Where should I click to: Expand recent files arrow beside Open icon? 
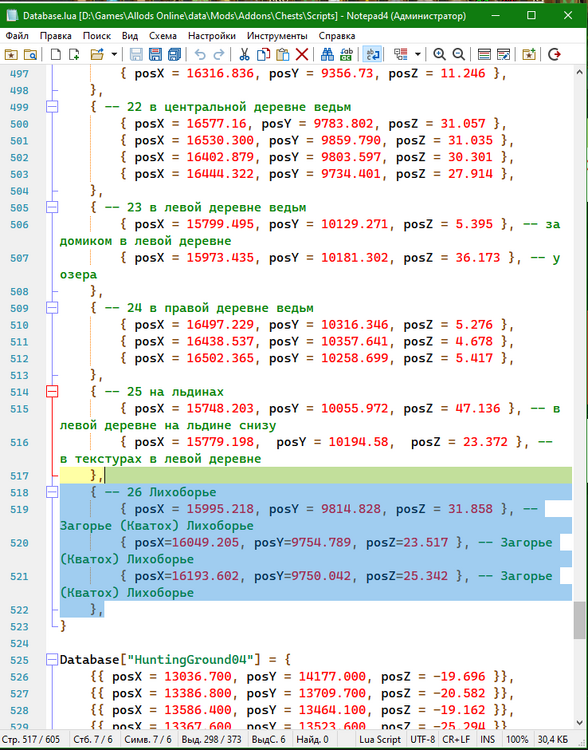[x=114, y=55]
